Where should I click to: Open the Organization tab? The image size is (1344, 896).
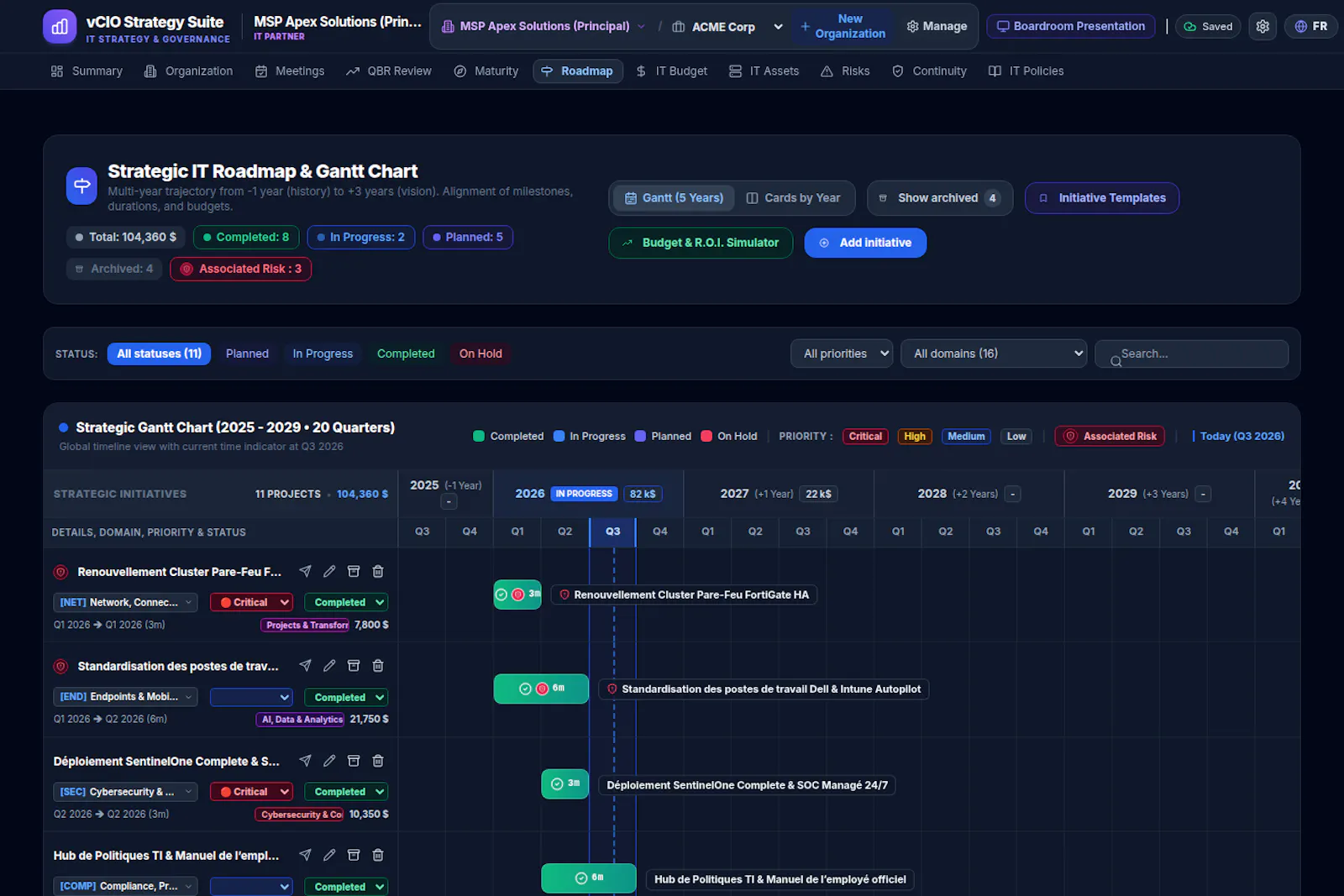pyautogui.click(x=188, y=71)
